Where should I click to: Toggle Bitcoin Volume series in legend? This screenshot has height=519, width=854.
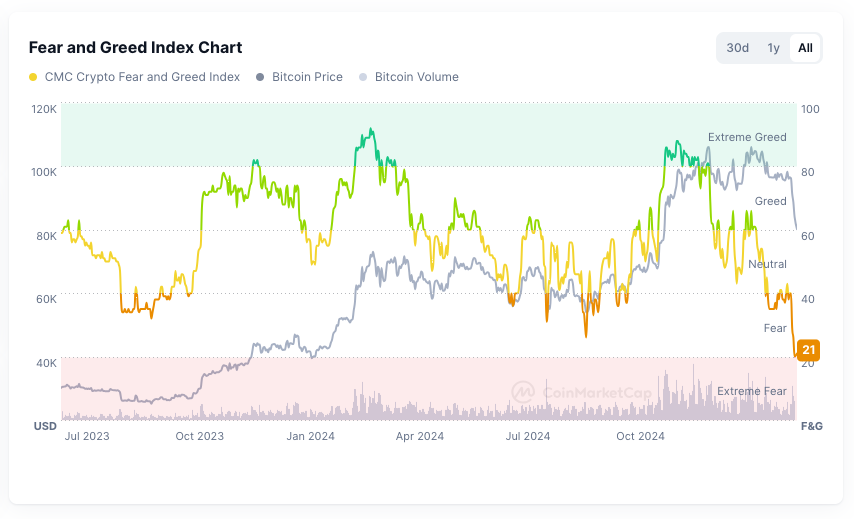(x=416, y=77)
